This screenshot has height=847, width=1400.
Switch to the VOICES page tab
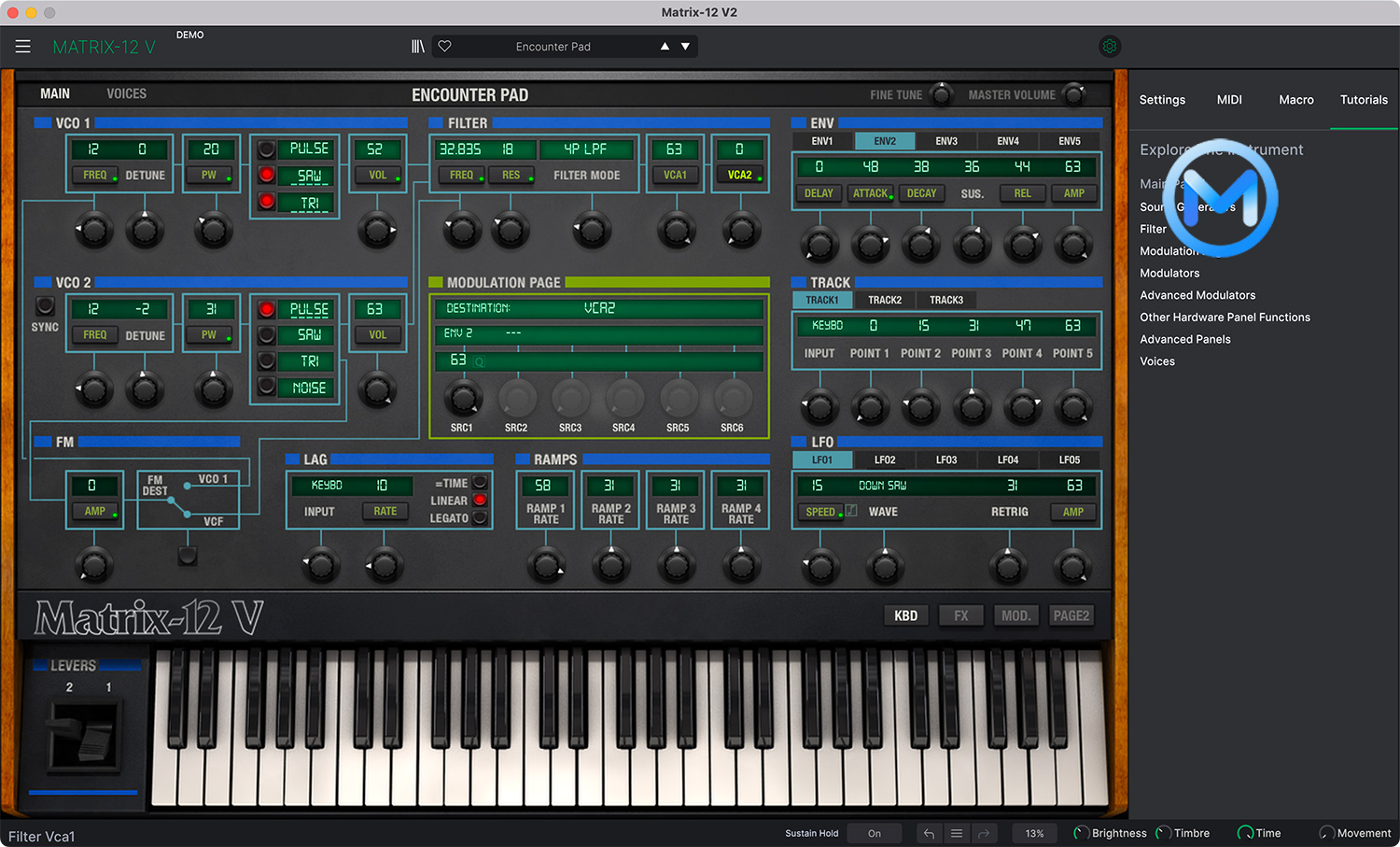tap(127, 93)
